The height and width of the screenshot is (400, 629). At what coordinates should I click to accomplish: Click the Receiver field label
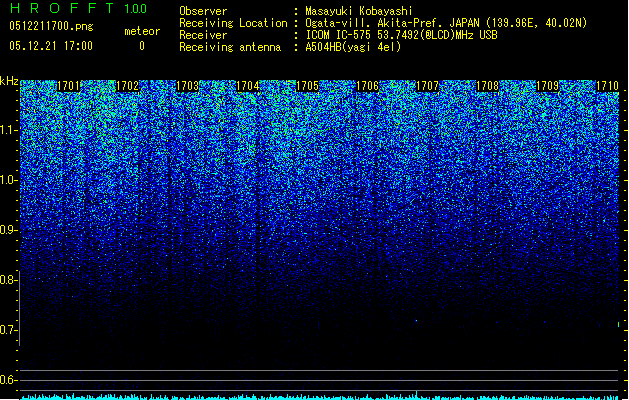(203, 35)
